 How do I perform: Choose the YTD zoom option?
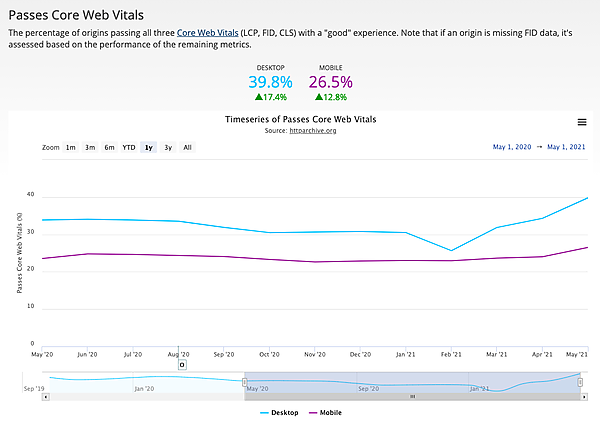point(129,147)
